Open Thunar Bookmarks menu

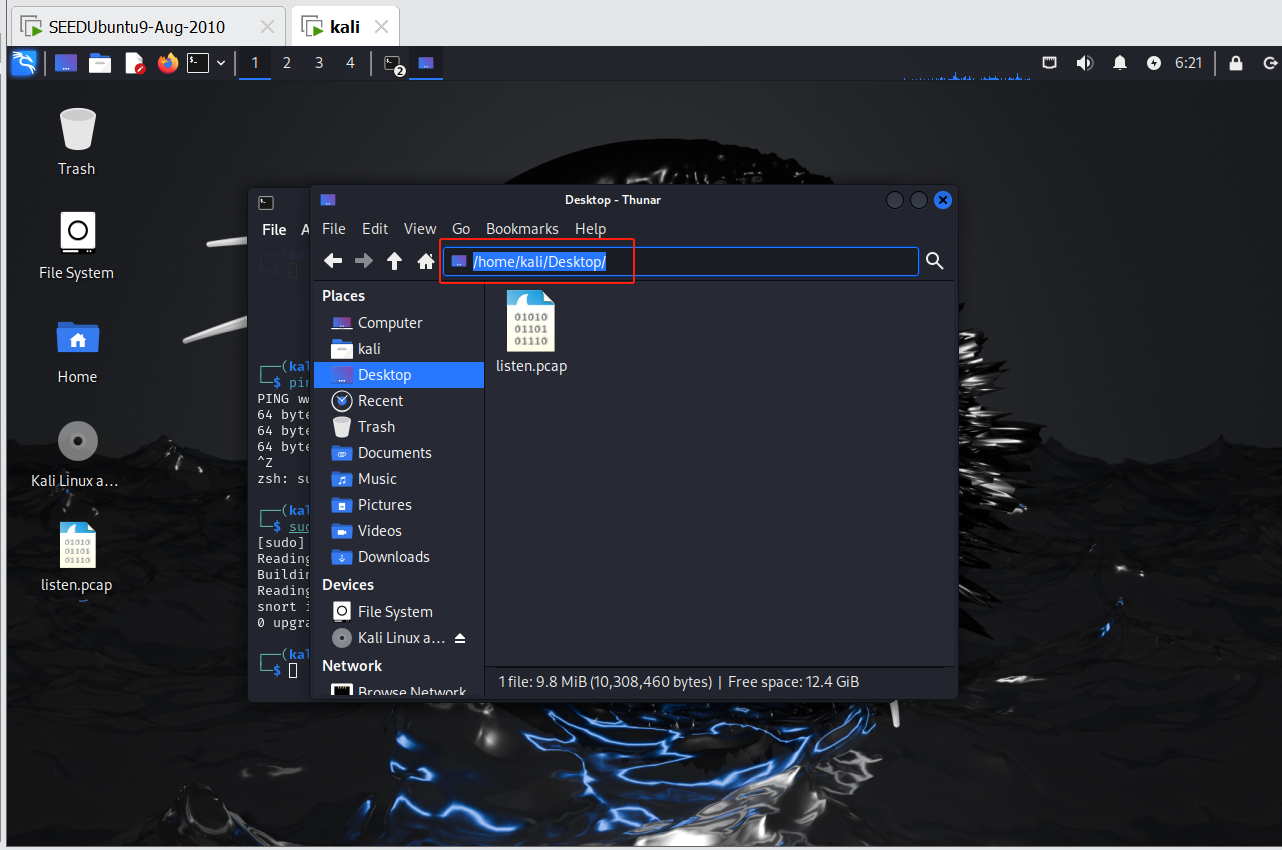coord(522,229)
